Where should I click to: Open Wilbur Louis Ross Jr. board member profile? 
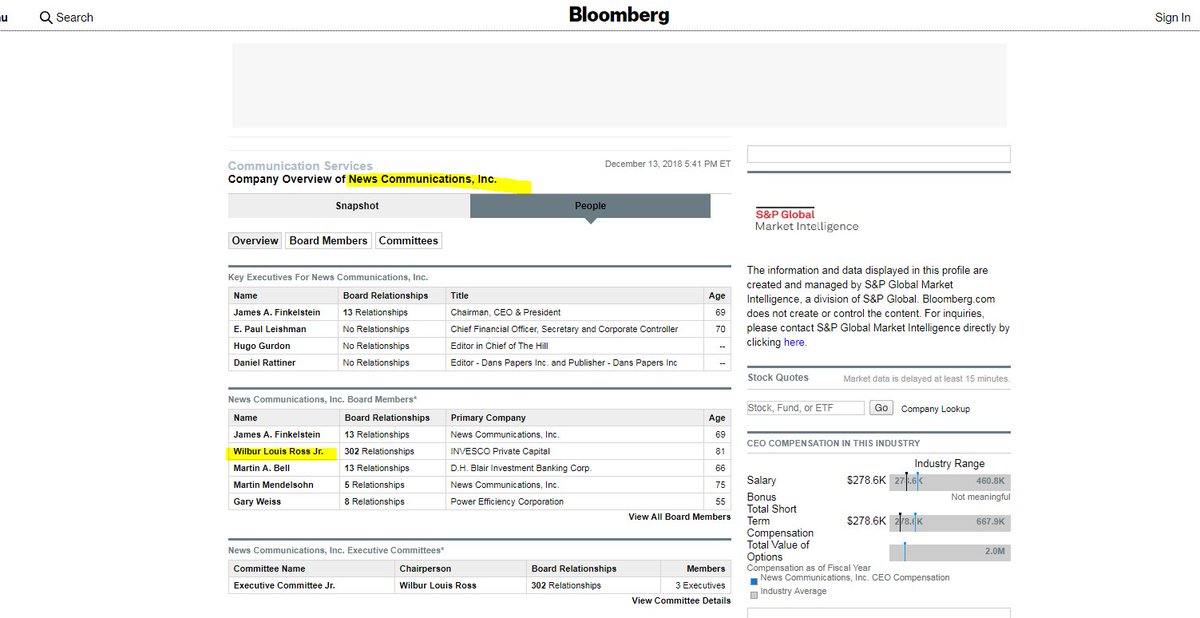(x=278, y=452)
